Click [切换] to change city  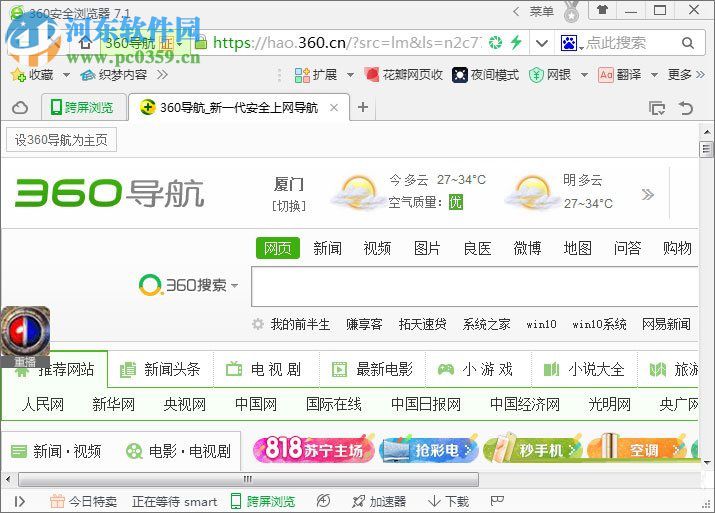289,206
